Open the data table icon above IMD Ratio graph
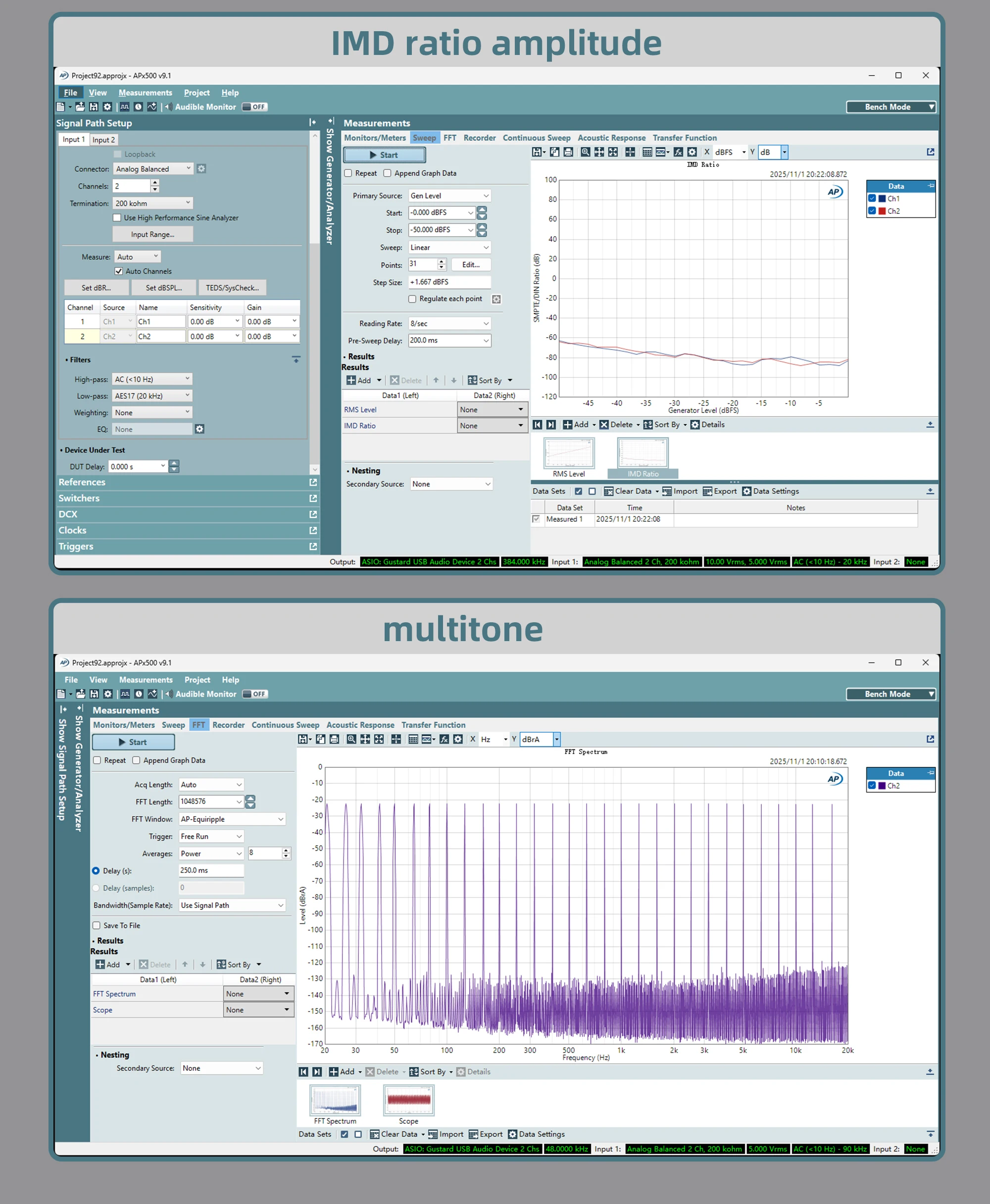 646,152
